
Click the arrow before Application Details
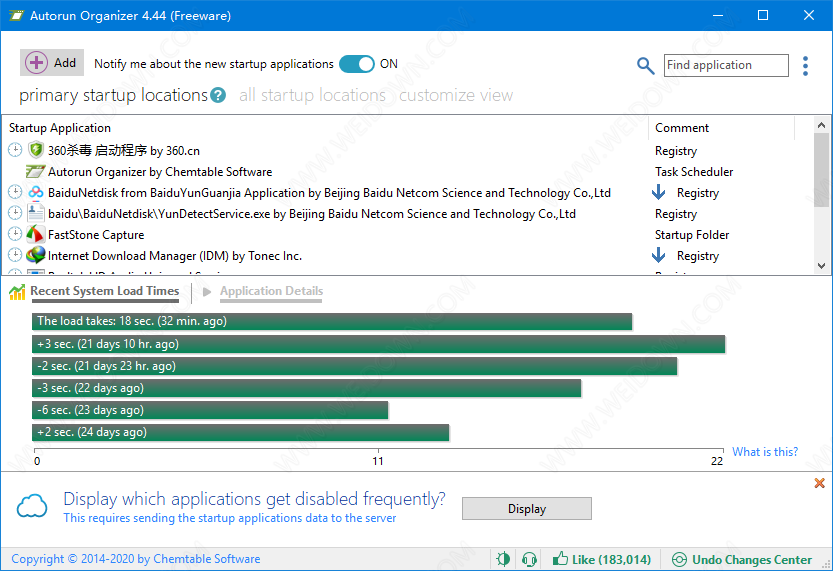pos(207,292)
